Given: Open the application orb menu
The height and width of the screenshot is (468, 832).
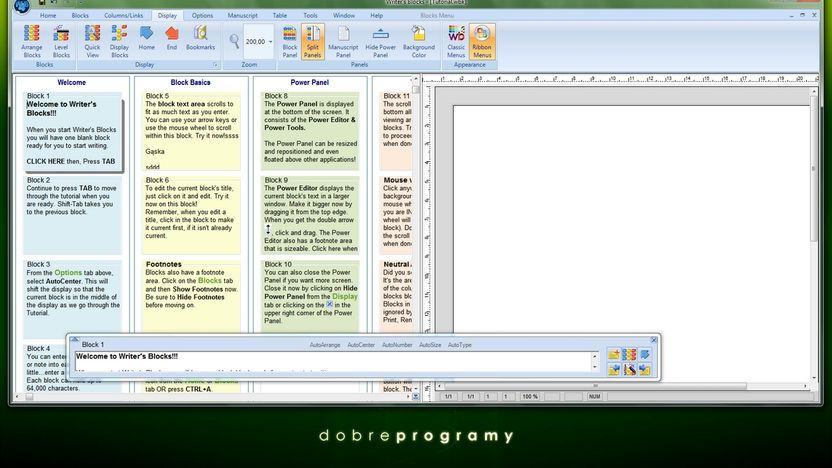Looking at the screenshot, I should tap(22, 6).
